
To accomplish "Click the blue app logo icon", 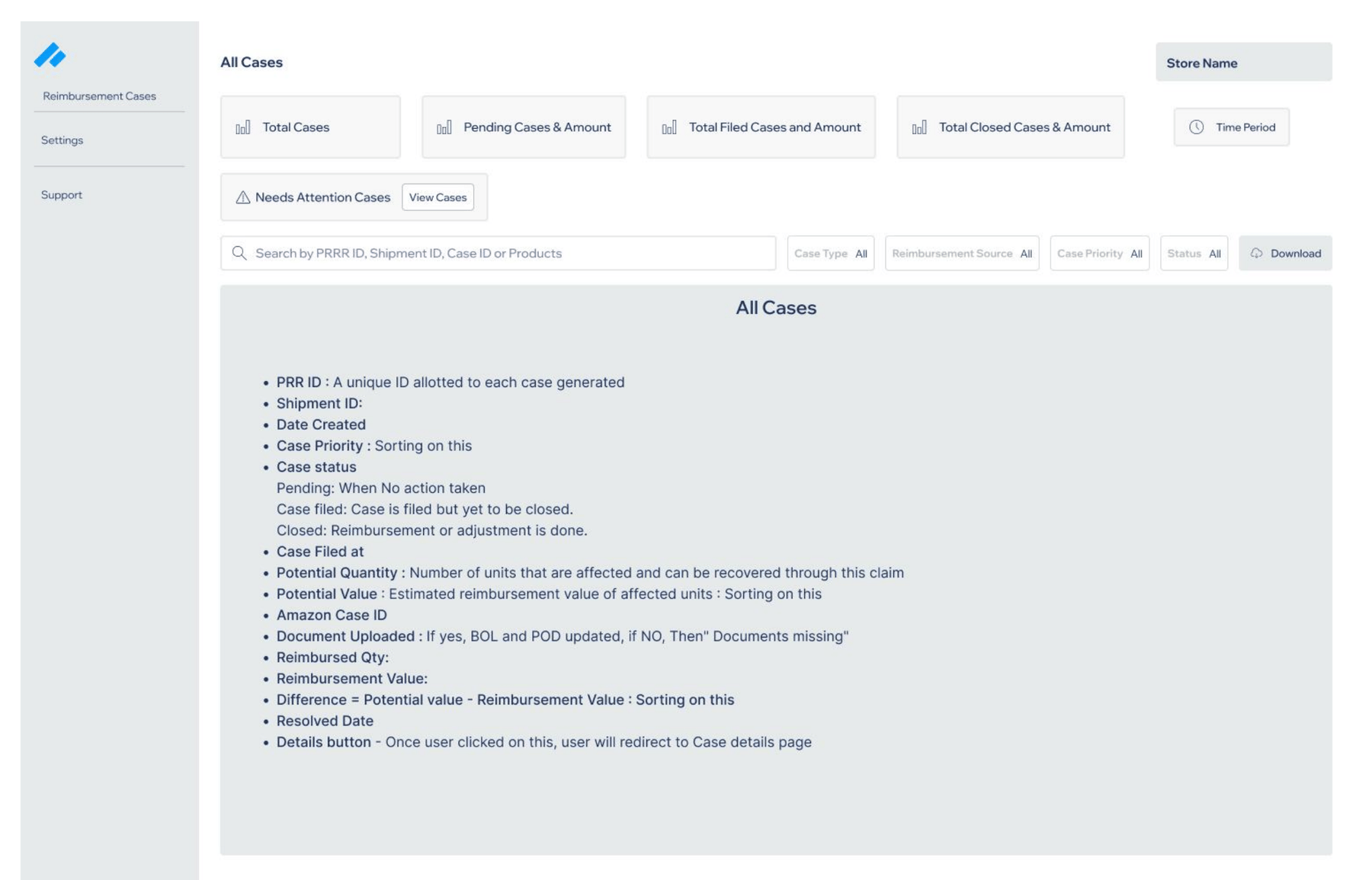I will [50, 55].
